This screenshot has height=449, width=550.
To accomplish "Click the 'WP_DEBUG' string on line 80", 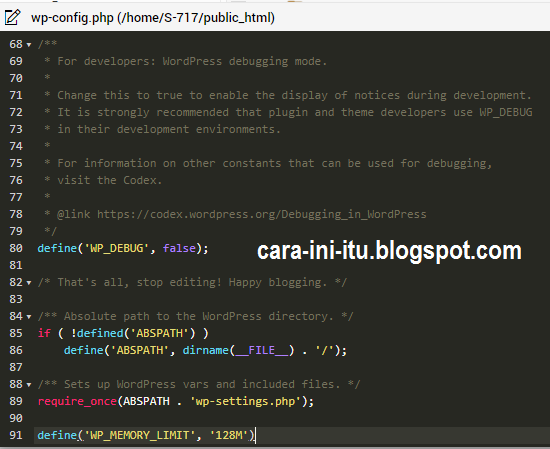I will (x=117, y=248).
